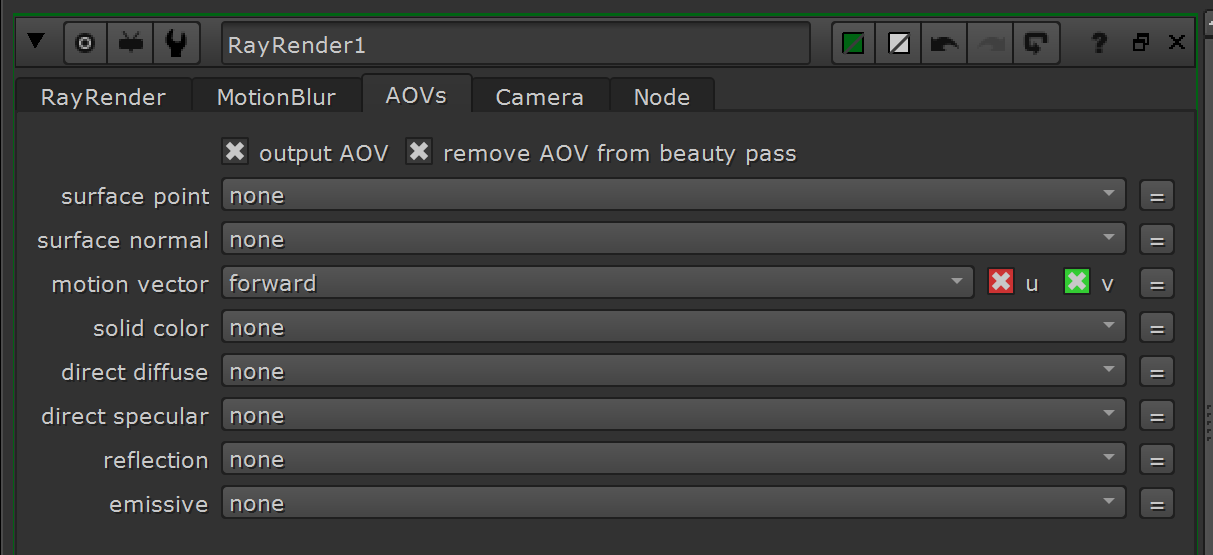Switch to the MotionBlur tab
1213x555 pixels.
point(276,97)
